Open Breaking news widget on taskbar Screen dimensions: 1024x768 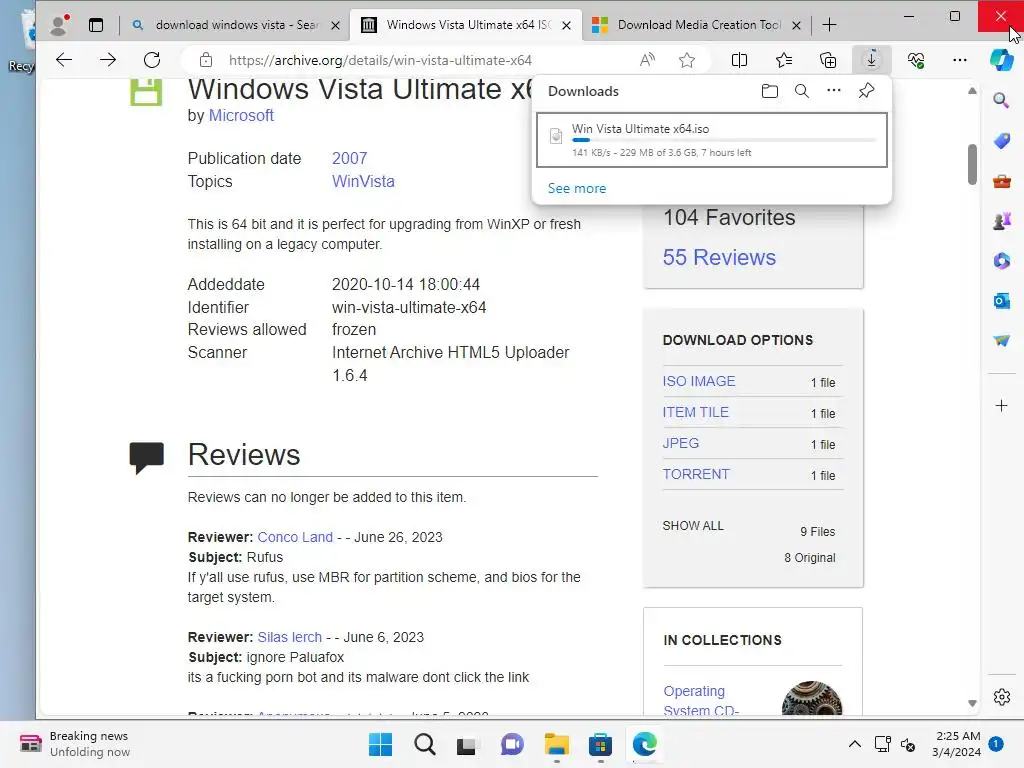pyautogui.click(x=75, y=744)
